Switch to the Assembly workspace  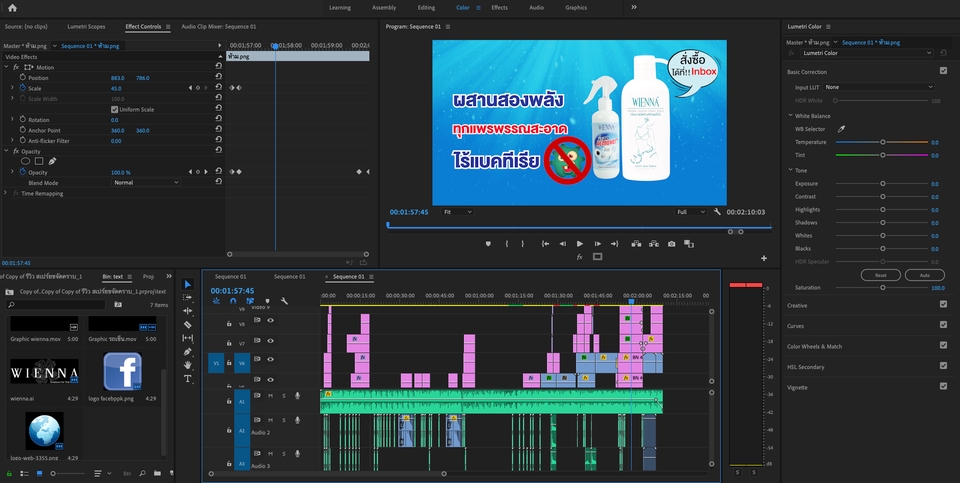pos(384,8)
